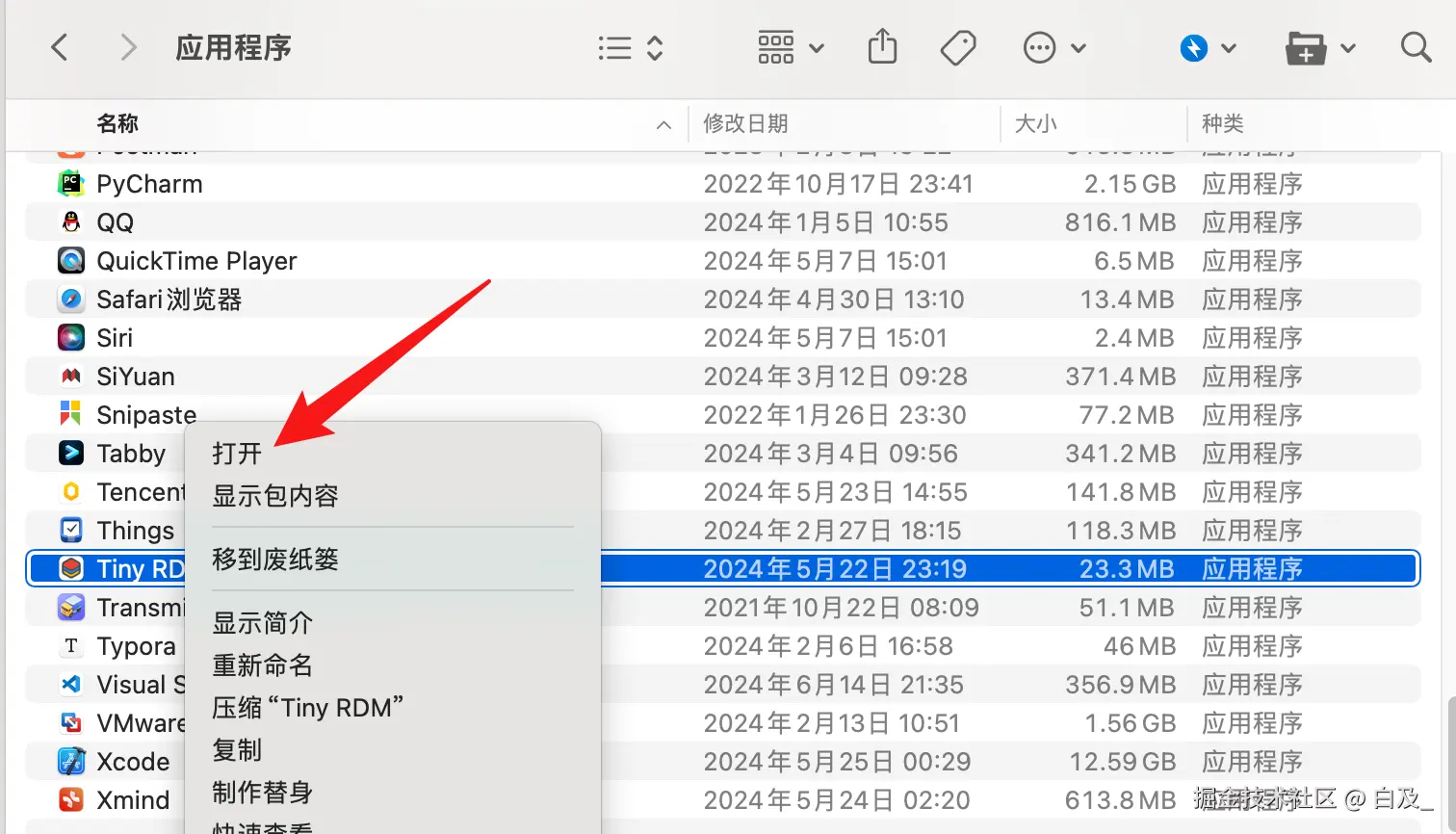
Task: Select the QQ penguin icon
Action: tap(71, 222)
